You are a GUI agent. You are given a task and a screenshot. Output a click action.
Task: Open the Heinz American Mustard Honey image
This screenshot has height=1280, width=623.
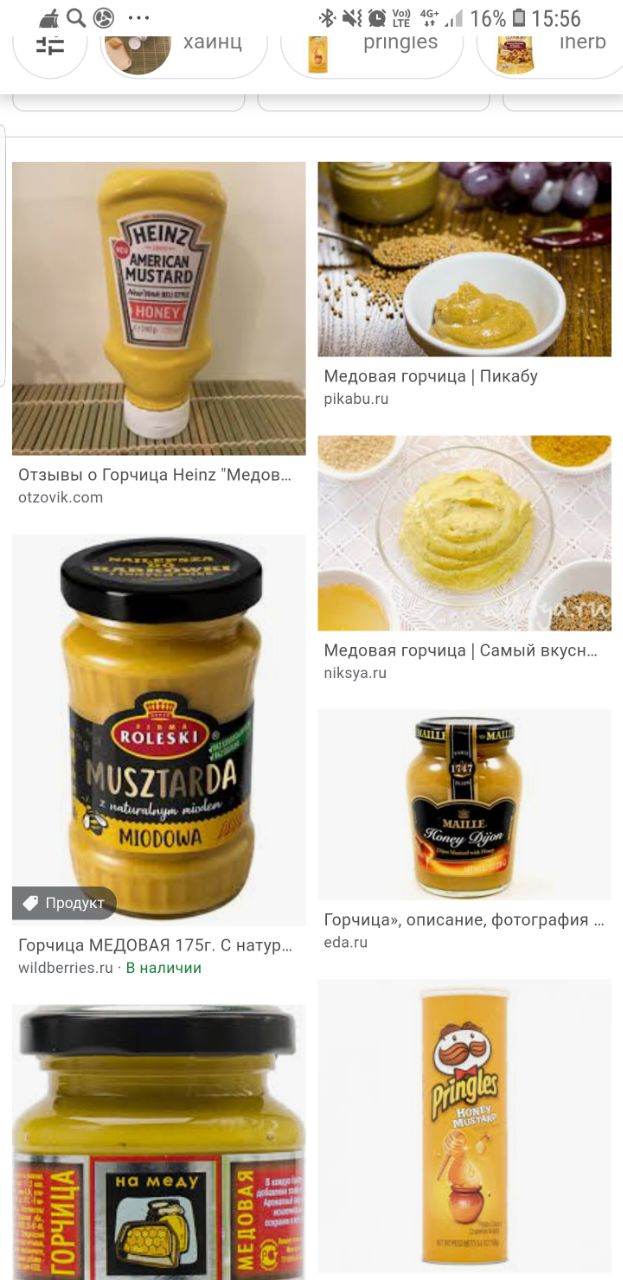tap(159, 308)
